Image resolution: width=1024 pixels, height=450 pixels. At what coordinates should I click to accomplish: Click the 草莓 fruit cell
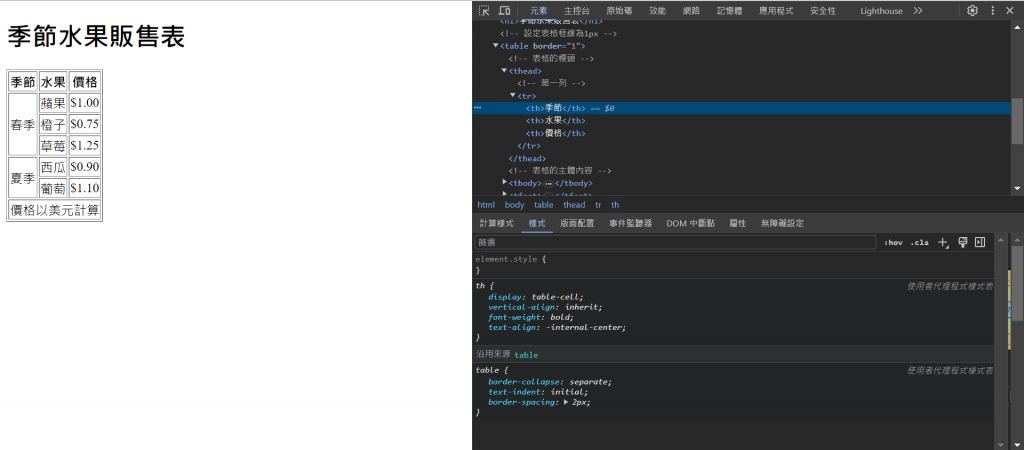53,145
